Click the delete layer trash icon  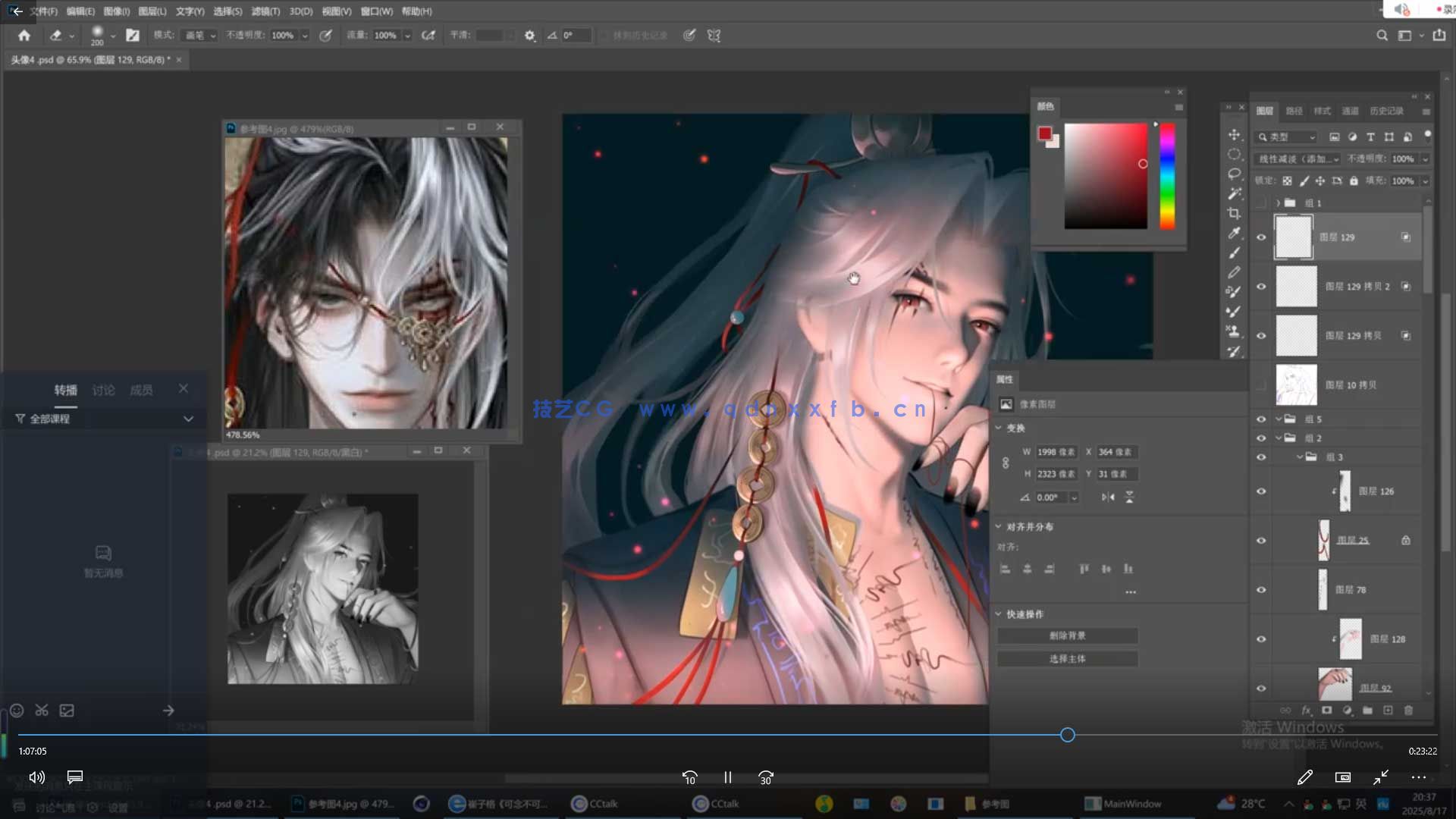[x=1408, y=711]
